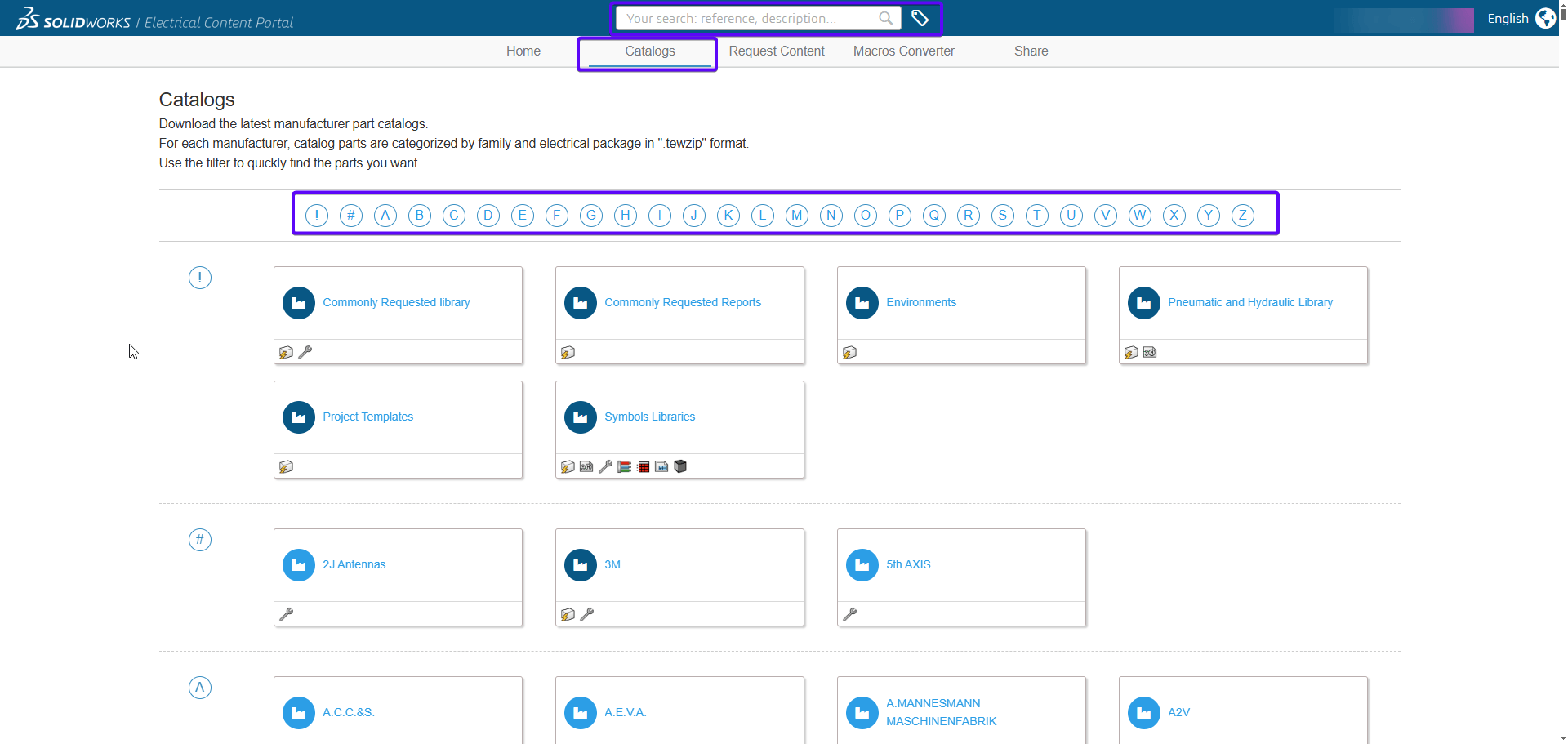Filter catalogs by letter Z
The height and width of the screenshot is (744, 1568).
[1243, 216]
